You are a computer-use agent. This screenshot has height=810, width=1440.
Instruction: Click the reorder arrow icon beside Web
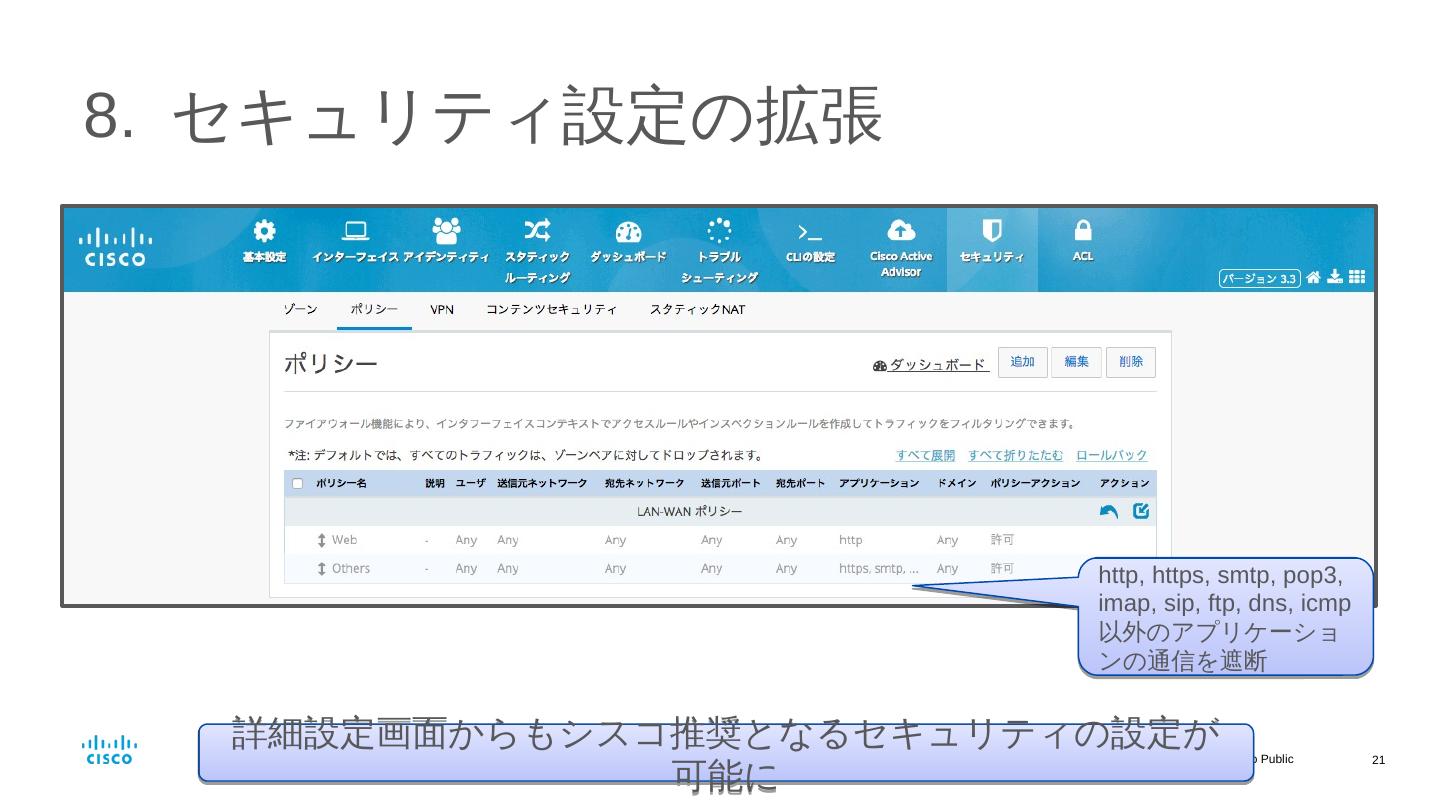pyautogui.click(x=321, y=540)
